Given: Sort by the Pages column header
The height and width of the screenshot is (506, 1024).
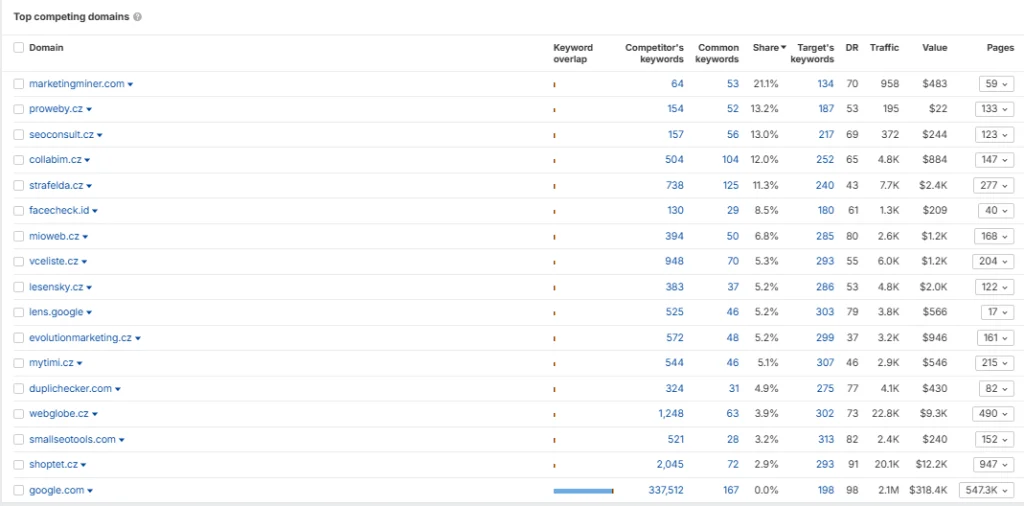Looking at the screenshot, I should 1000,48.
